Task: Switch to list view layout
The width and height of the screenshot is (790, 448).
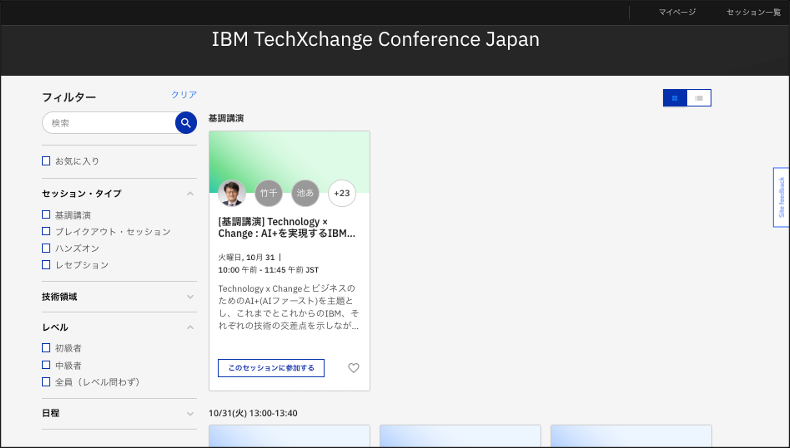Action: [699, 98]
